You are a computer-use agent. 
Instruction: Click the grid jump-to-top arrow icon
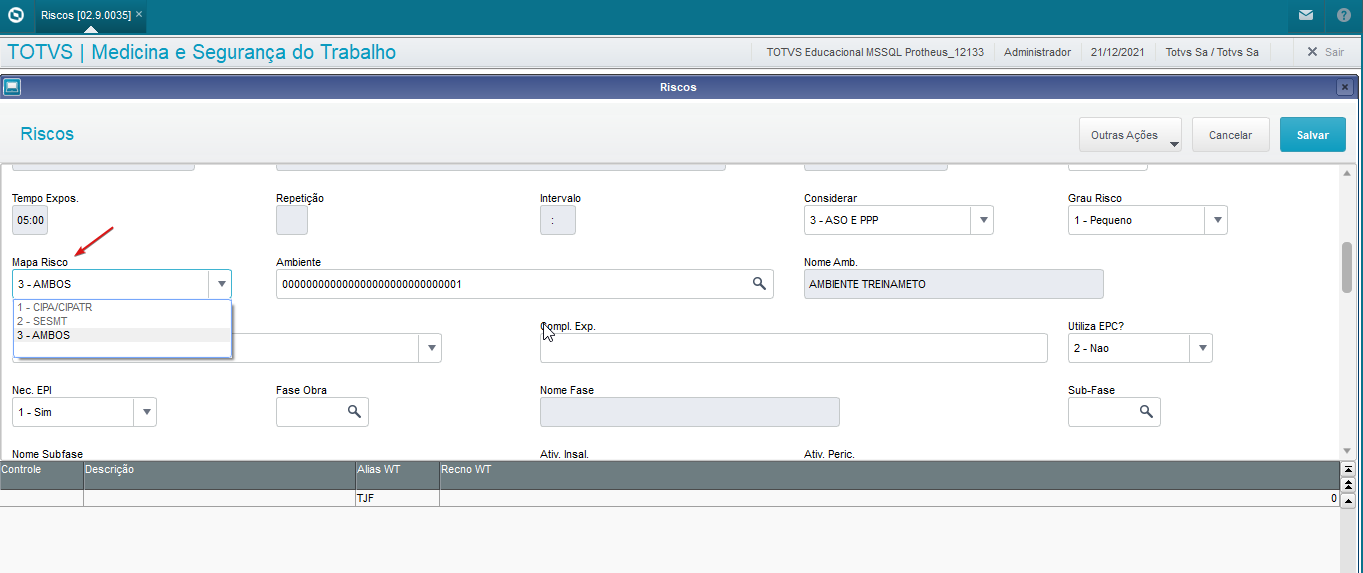point(1347,469)
